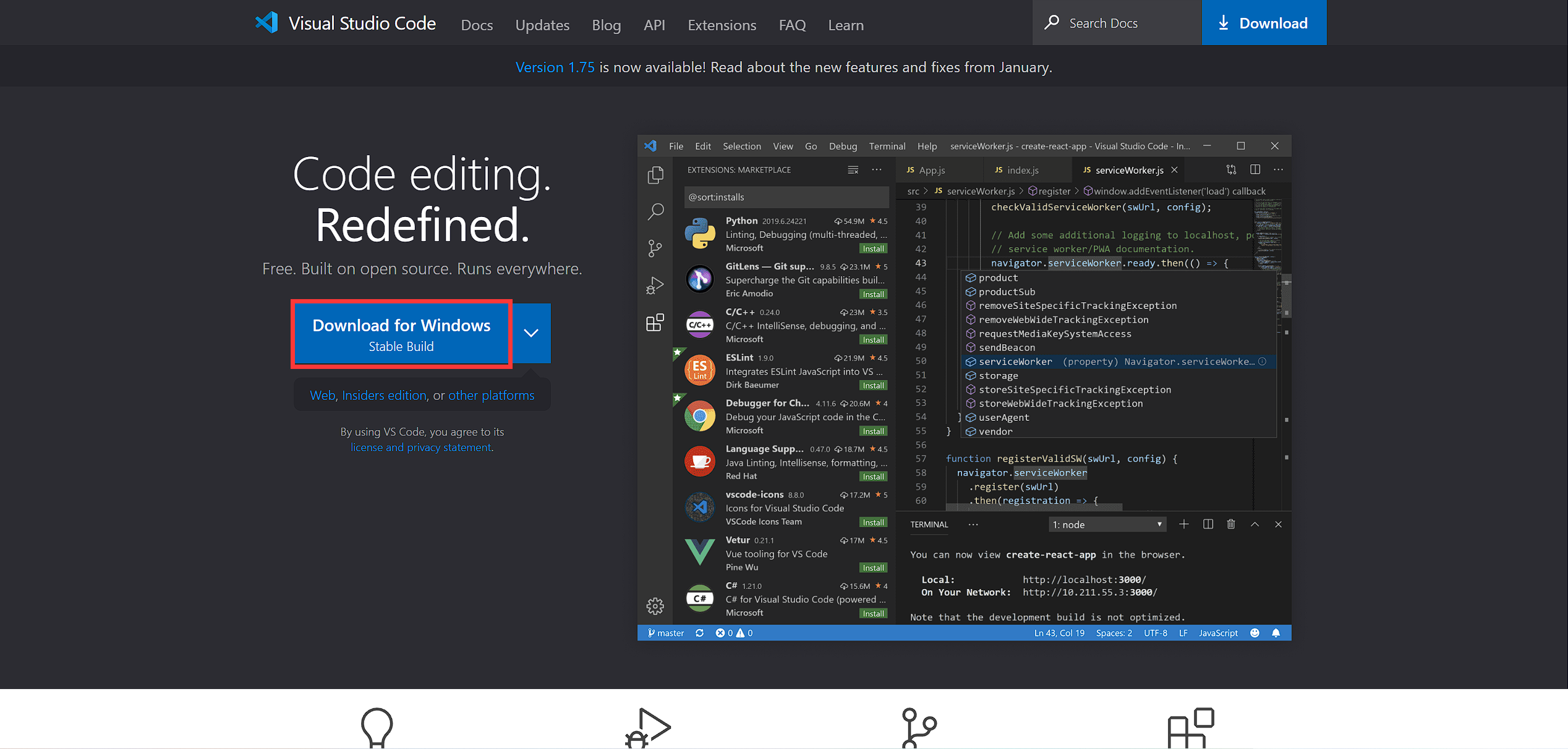The image size is (1568, 749).
Task: Click the Python extension logo
Action: tap(700, 234)
